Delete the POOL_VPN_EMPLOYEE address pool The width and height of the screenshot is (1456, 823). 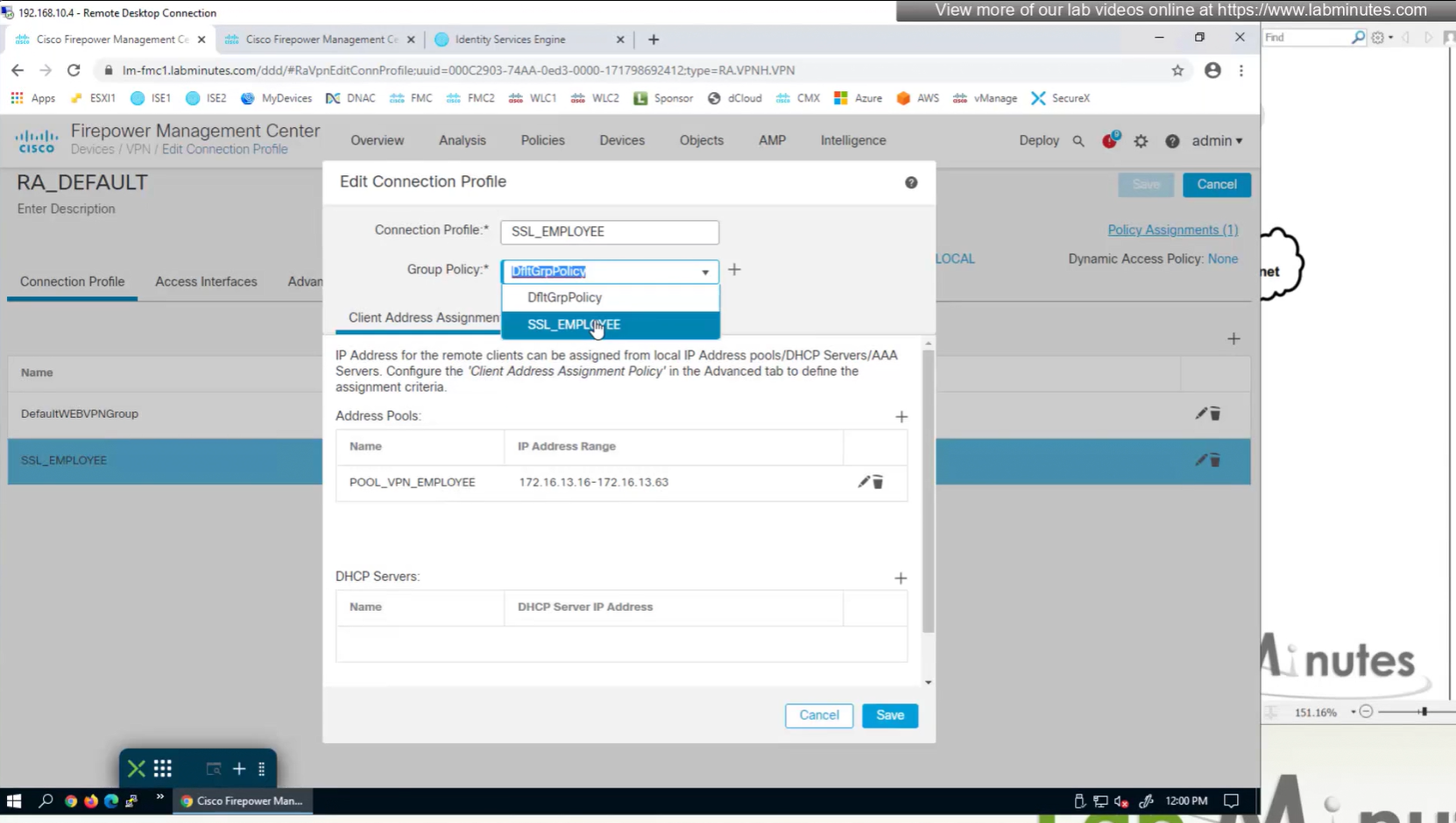878,482
